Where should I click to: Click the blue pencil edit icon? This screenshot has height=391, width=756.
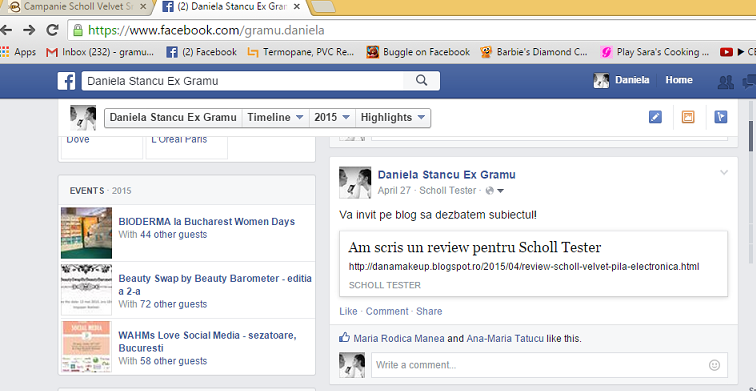click(655, 117)
